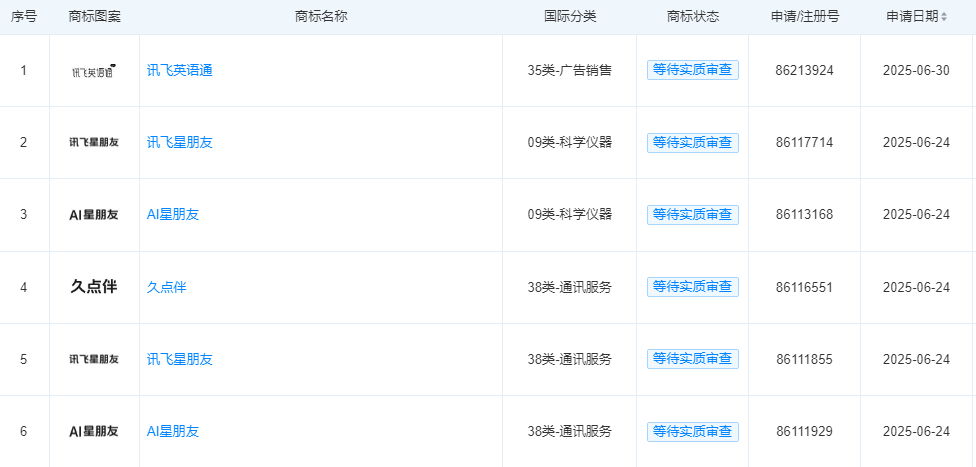976x467 pixels.
Task: Sort by 申请日期 using the sort arrows
Action: (944, 17)
